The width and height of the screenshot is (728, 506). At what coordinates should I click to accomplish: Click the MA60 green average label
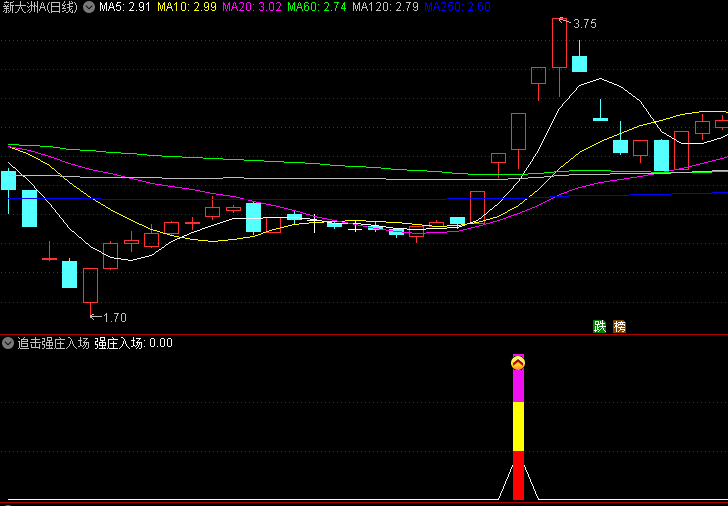pos(317,7)
